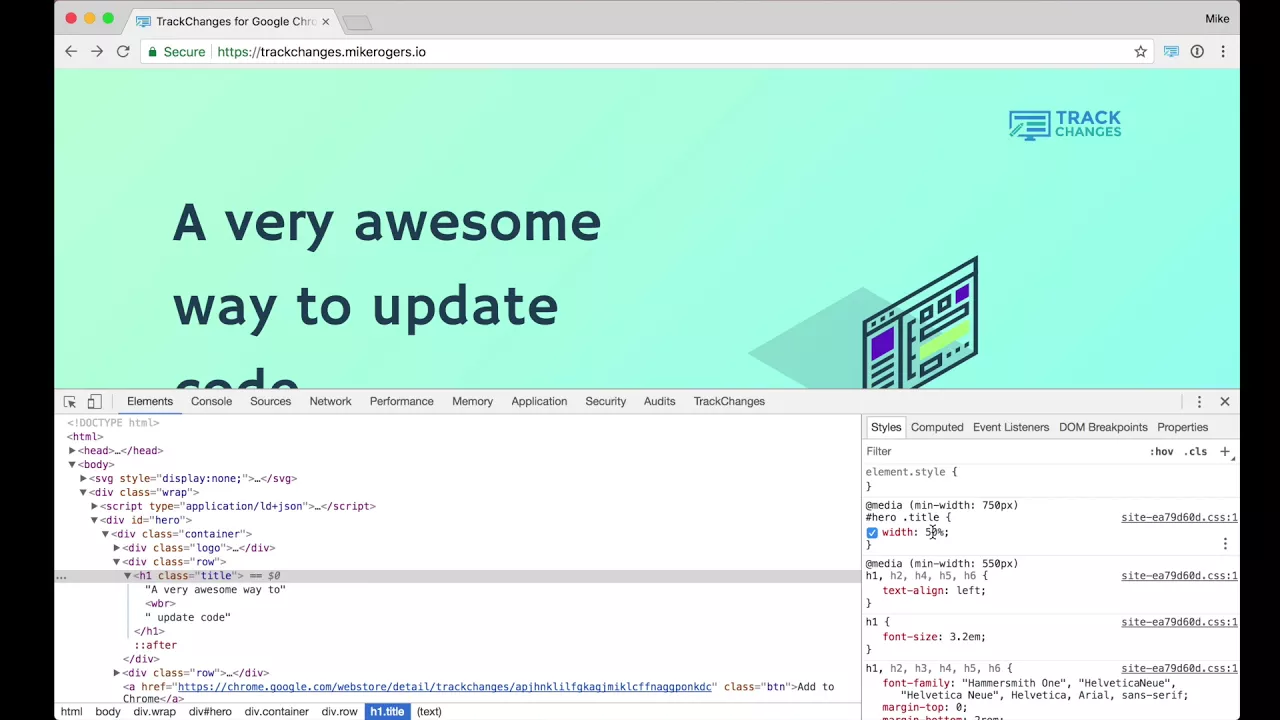
Task: Open site-ea79d60d.css link for #hero .title
Action: tap(1179, 518)
